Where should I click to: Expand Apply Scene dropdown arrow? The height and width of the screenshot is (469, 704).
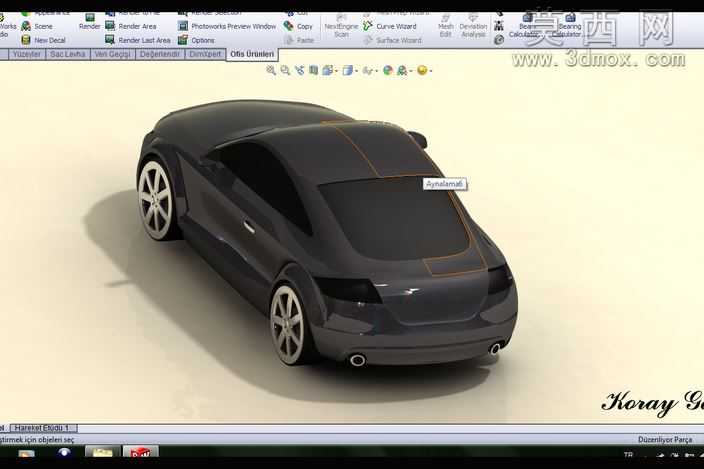(x=410, y=71)
